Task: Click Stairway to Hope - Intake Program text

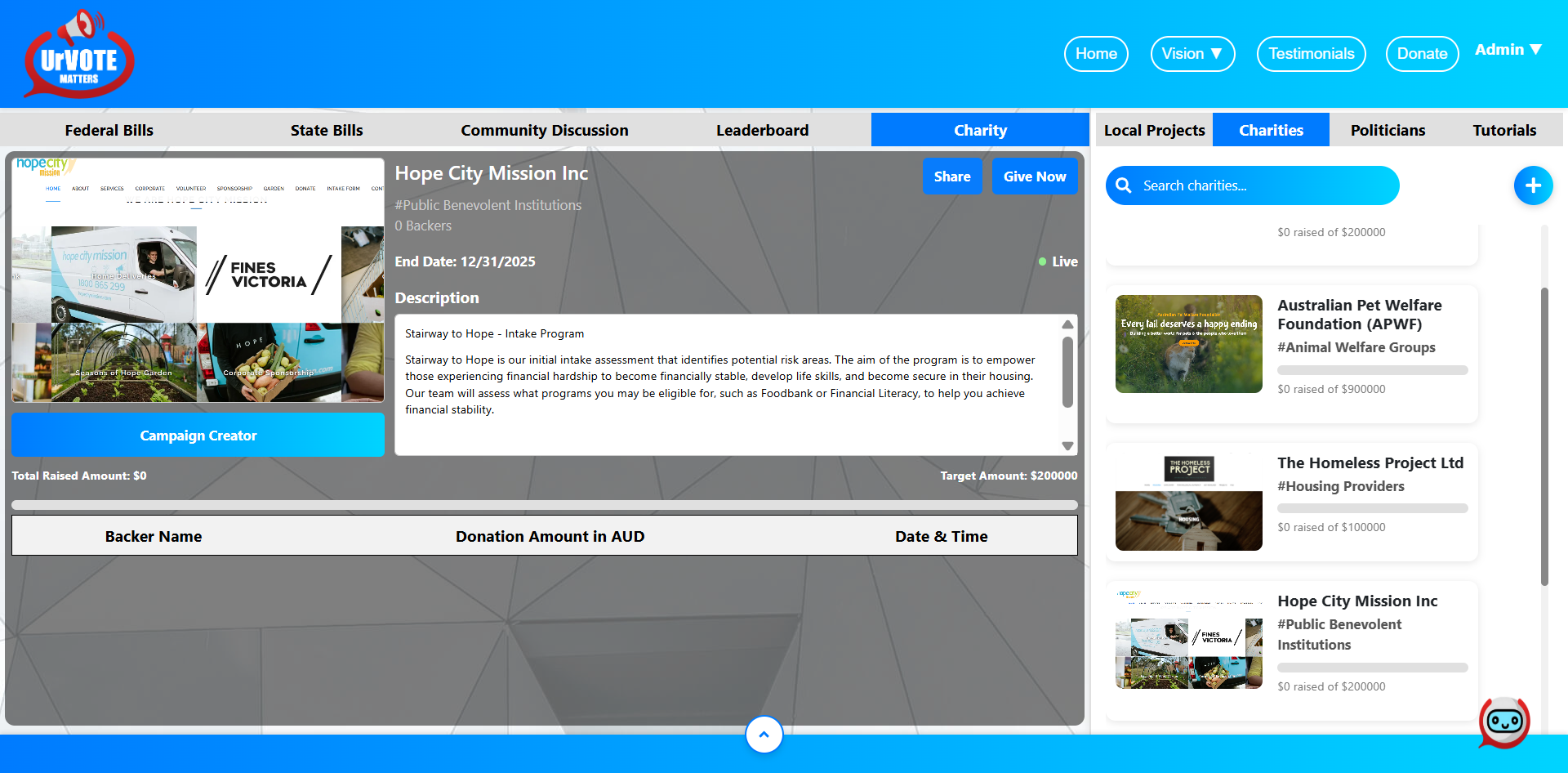Action: click(x=494, y=333)
